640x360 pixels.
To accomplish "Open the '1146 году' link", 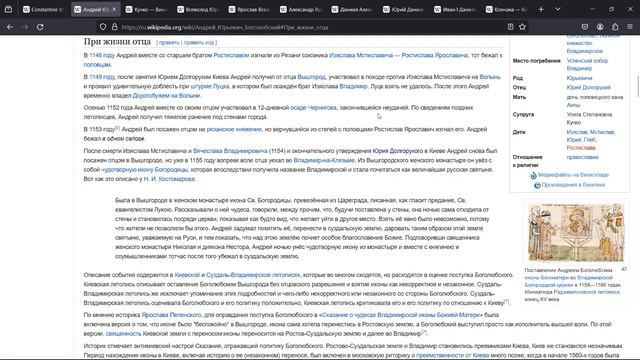I will [x=102, y=55].
